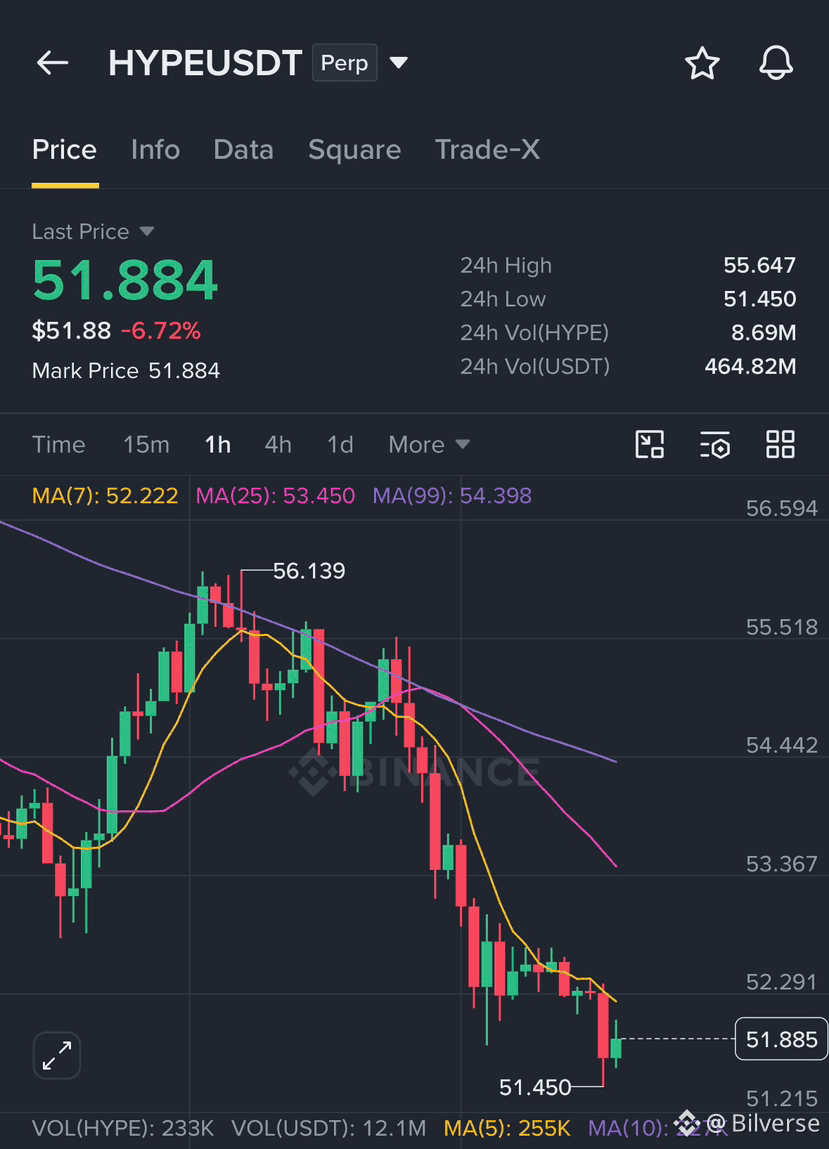The image size is (829, 1149).
Task: Open the multi-chart grid layout icon
Action: 780,444
